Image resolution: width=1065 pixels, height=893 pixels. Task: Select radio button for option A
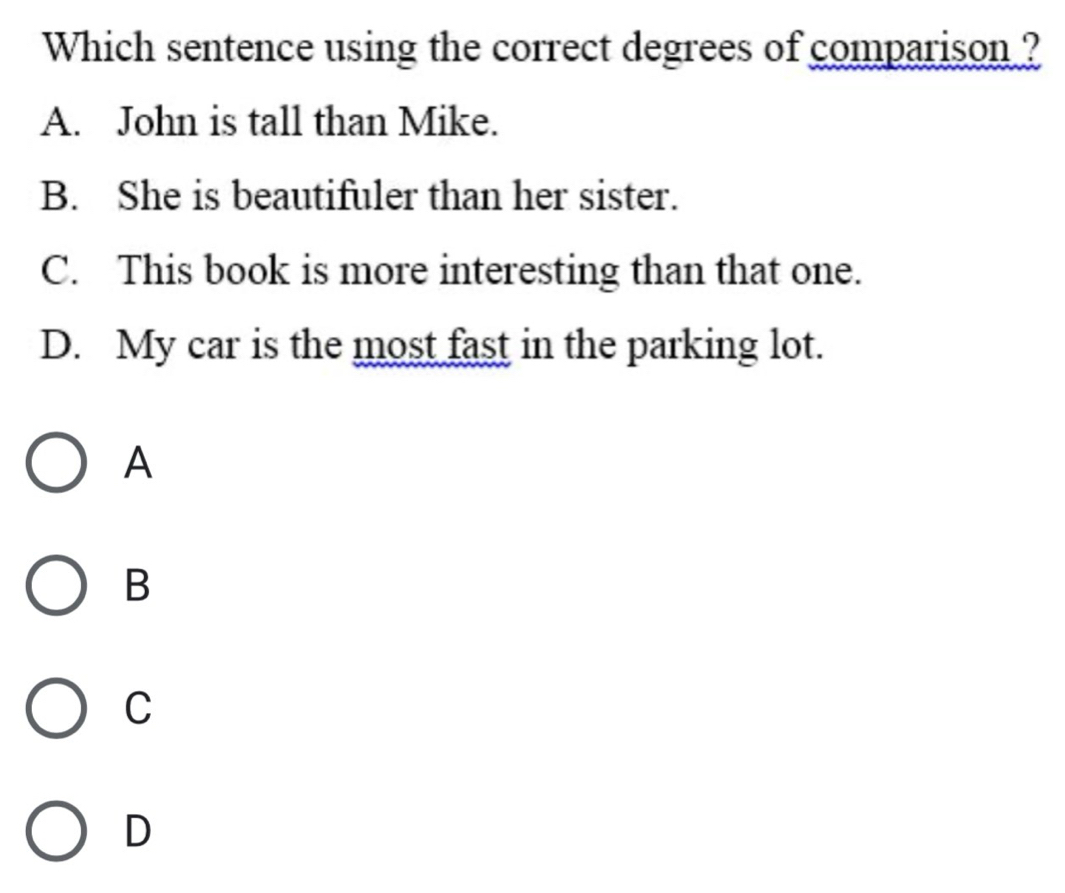(56, 462)
